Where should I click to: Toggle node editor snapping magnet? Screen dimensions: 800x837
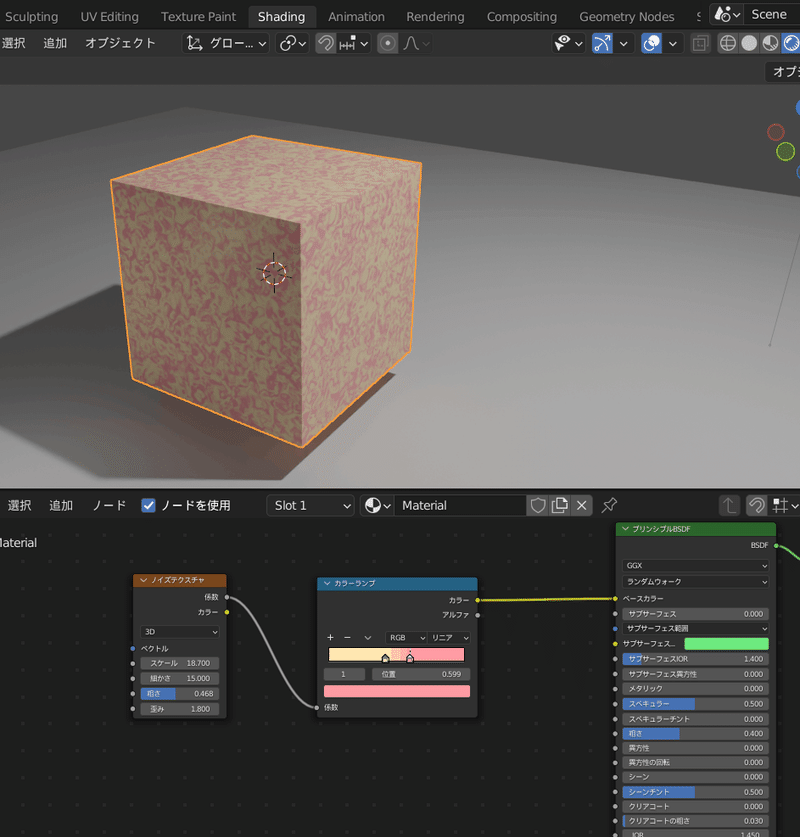pos(756,506)
